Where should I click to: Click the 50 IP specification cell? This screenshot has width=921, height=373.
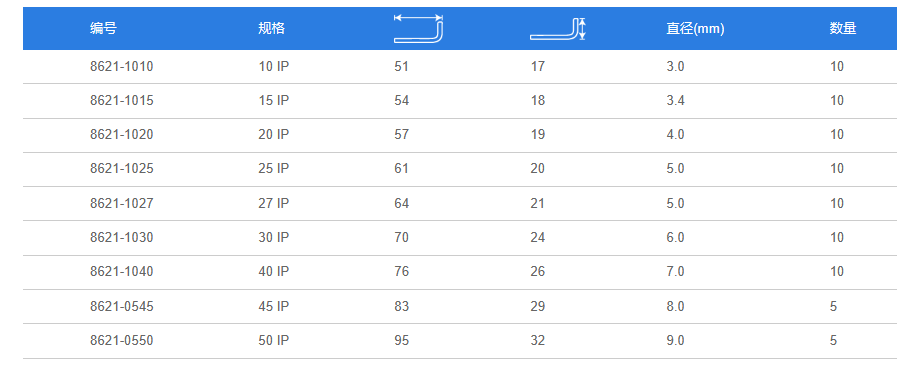click(x=274, y=340)
